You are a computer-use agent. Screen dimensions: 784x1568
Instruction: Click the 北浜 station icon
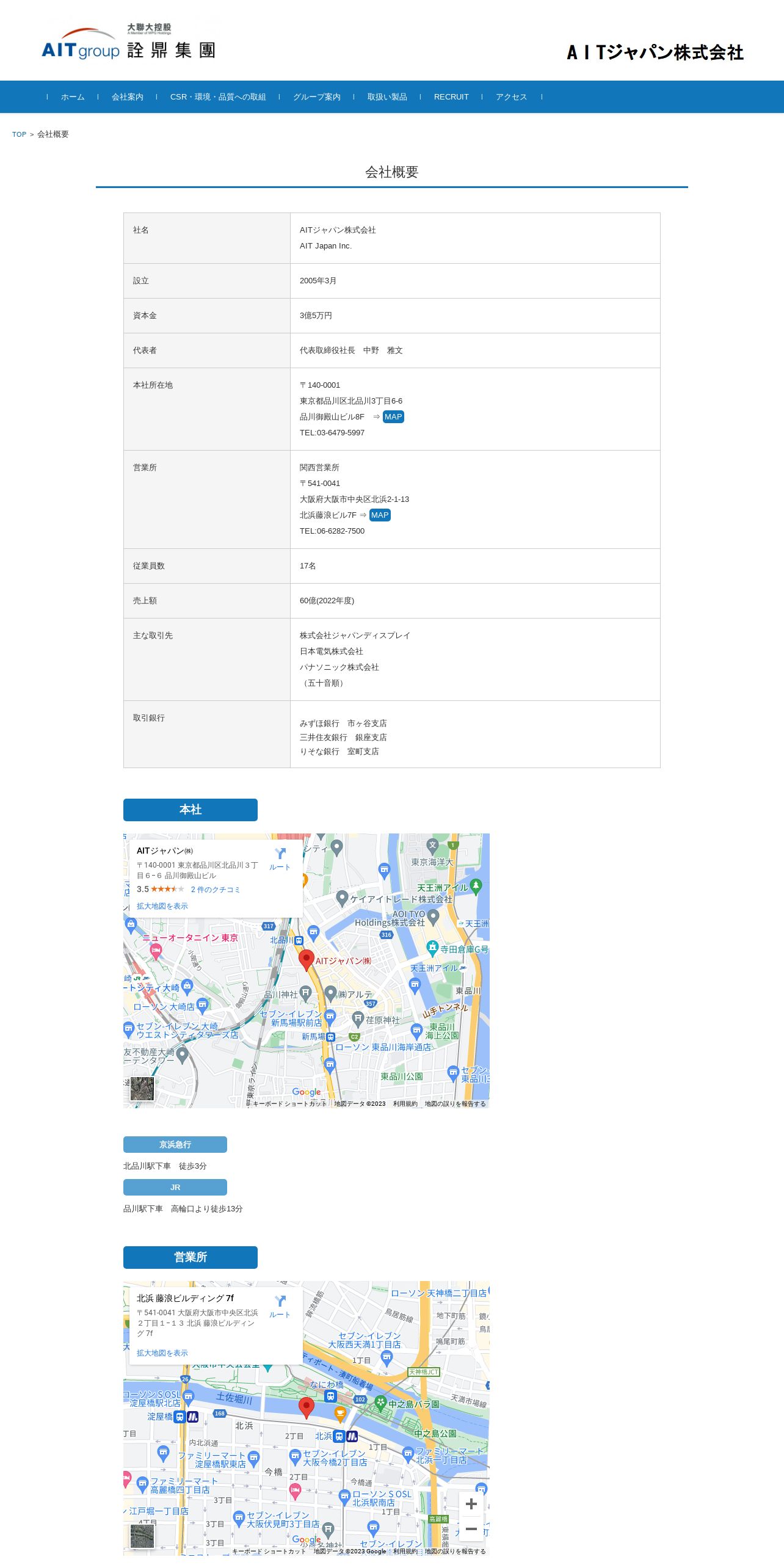(x=339, y=1436)
